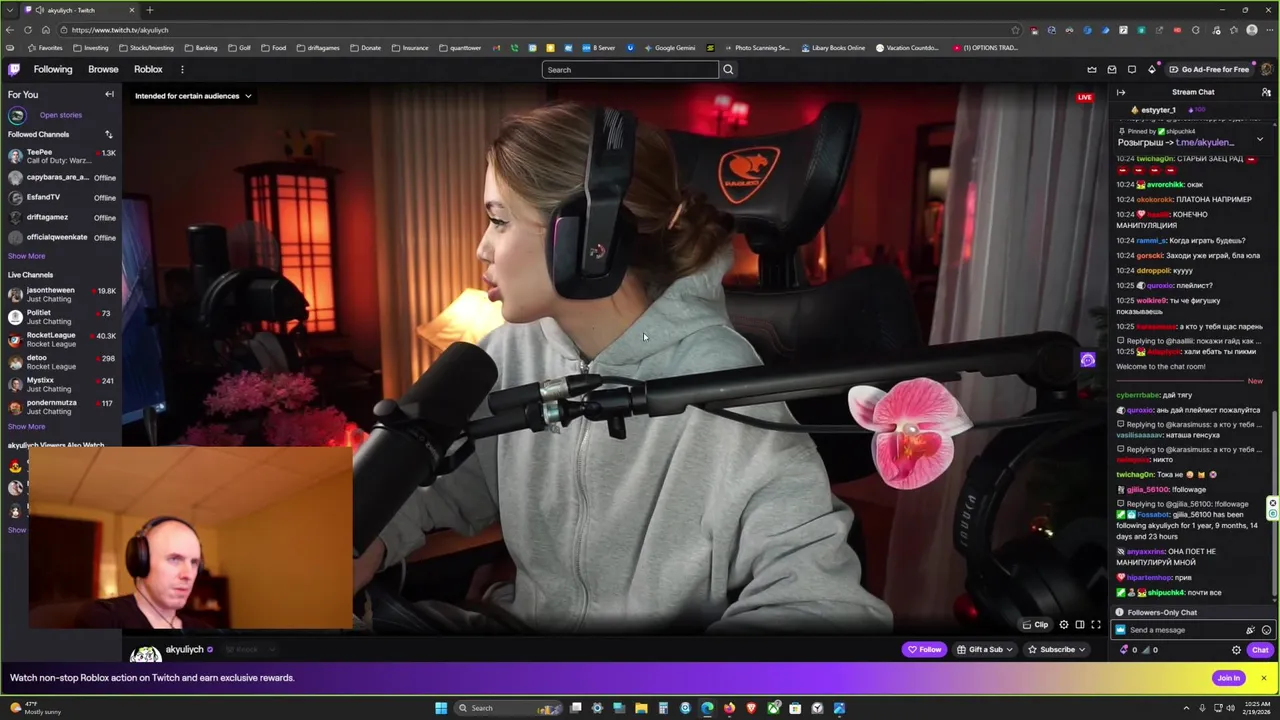Click Show More under Followed Channels

click(27, 256)
